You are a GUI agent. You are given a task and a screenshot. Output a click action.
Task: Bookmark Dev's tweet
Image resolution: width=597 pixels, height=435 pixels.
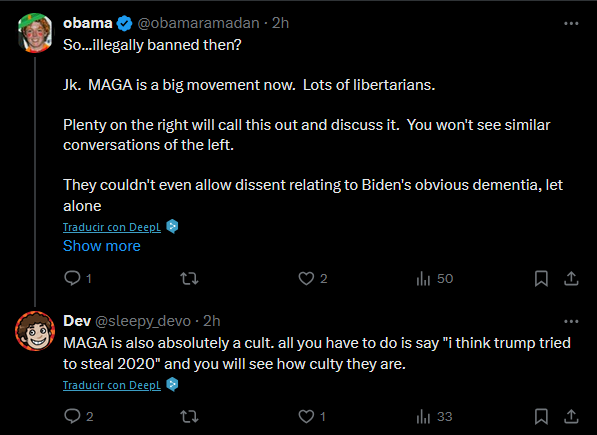click(541, 416)
